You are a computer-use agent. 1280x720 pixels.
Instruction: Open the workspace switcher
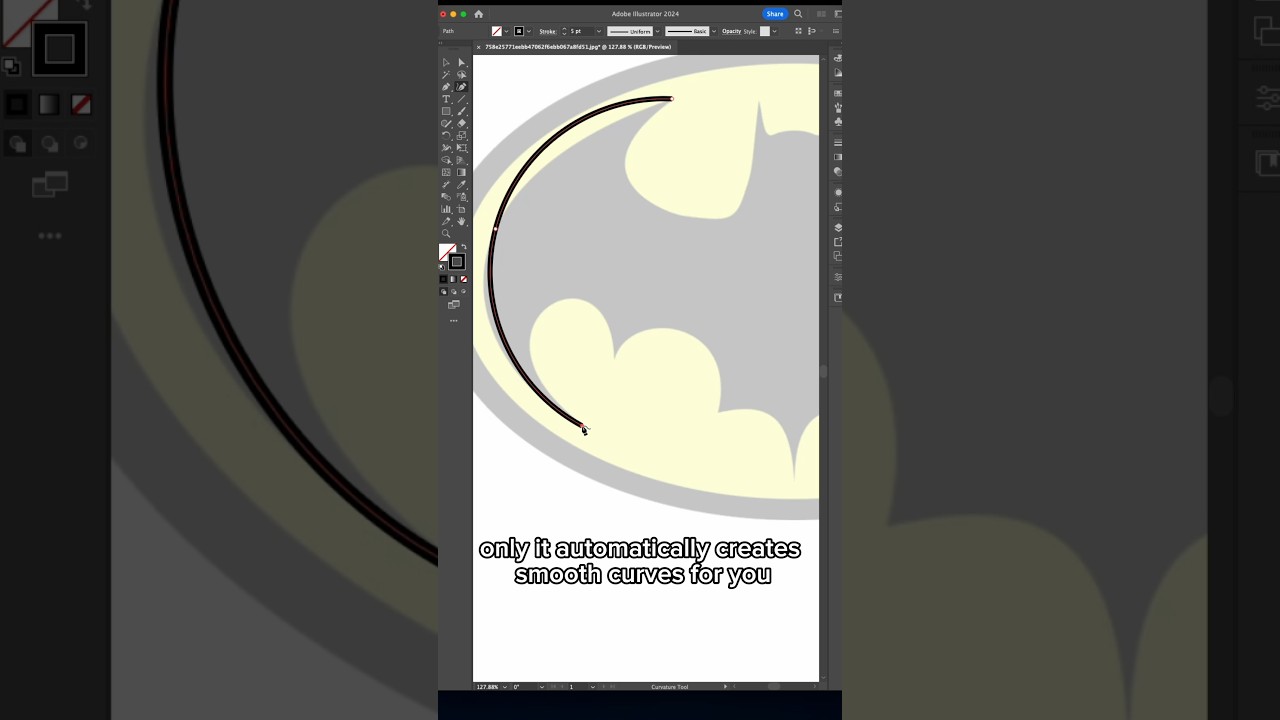pos(836,14)
